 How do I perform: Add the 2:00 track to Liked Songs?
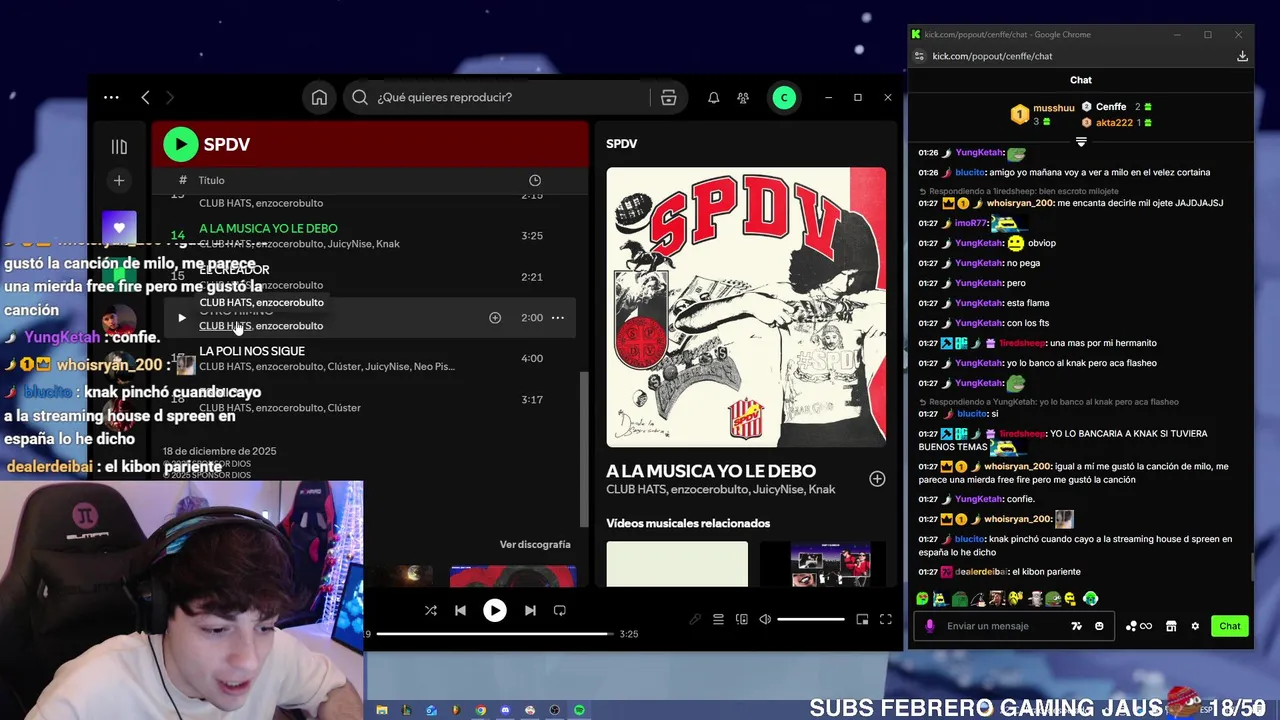click(495, 318)
